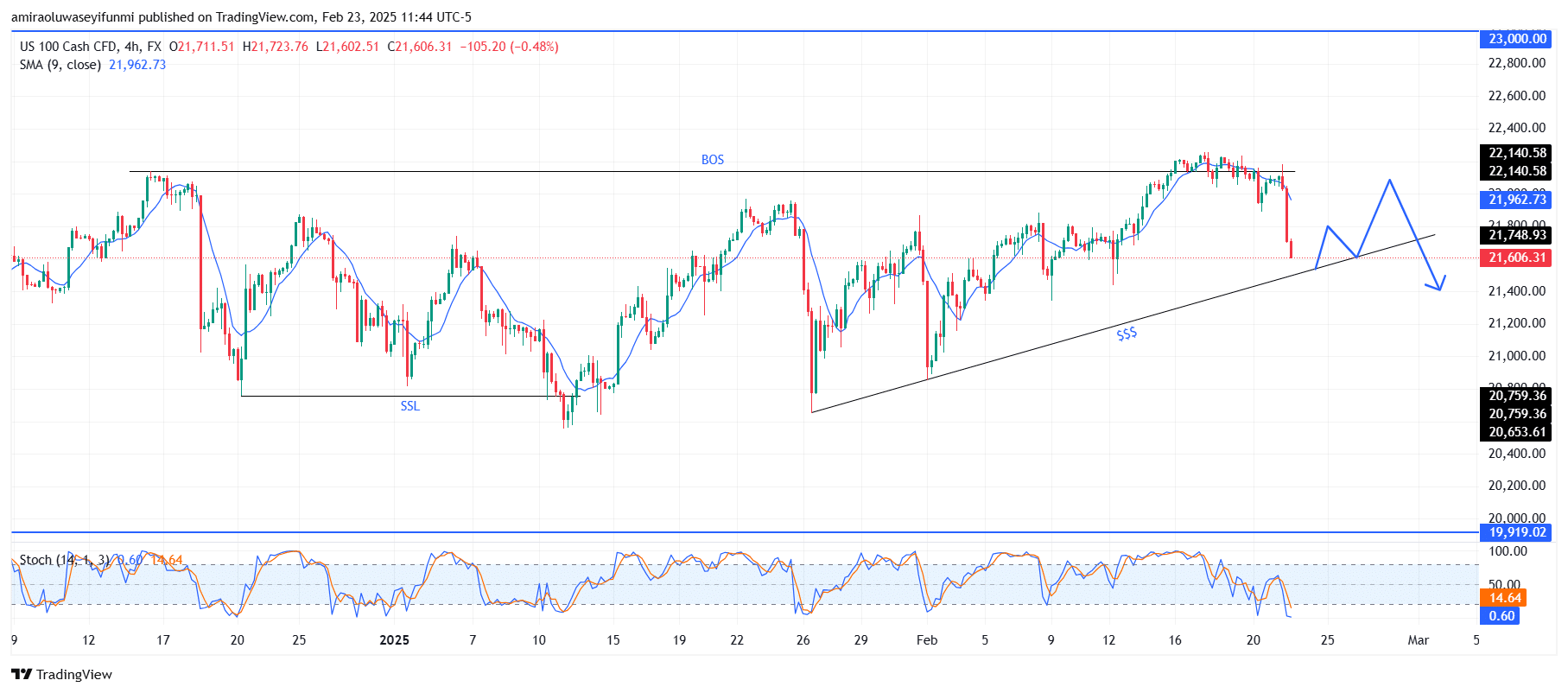Click the red 21,606.31 current price label
The height and width of the screenshot is (693, 1568).
pyautogui.click(x=1517, y=257)
